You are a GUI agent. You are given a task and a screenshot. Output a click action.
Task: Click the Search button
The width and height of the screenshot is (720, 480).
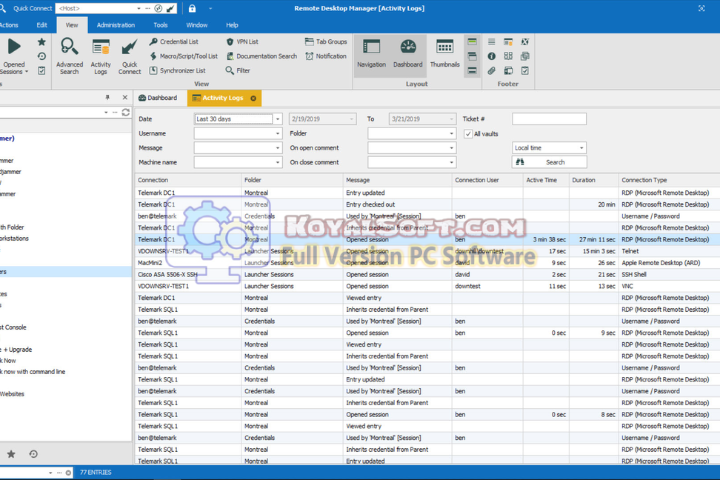click(x=549, y=162)
